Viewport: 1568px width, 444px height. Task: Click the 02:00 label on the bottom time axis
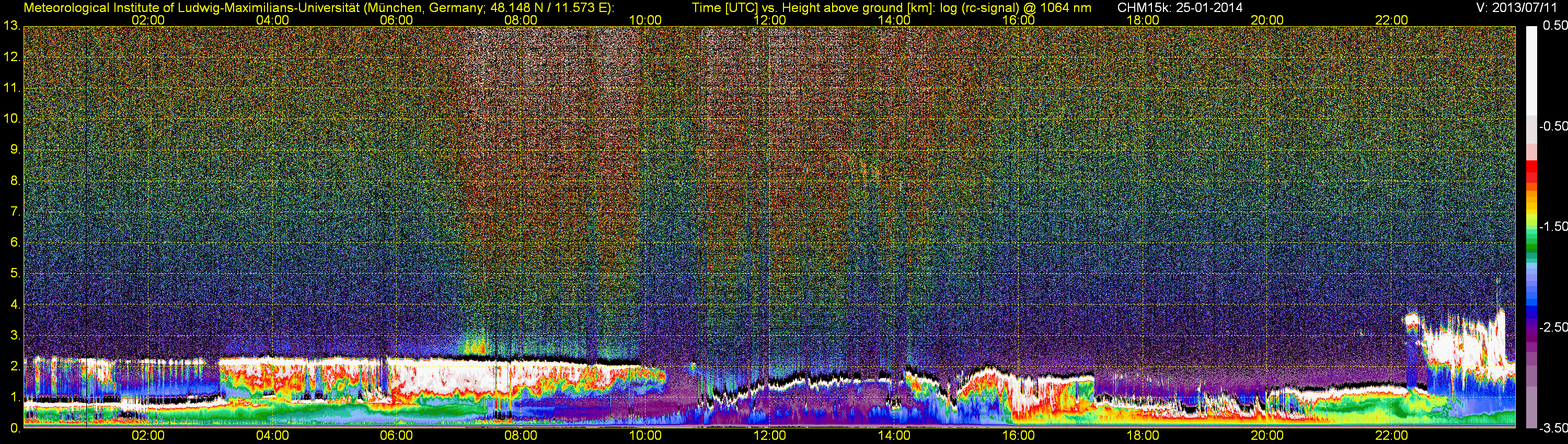coord(148,436)
